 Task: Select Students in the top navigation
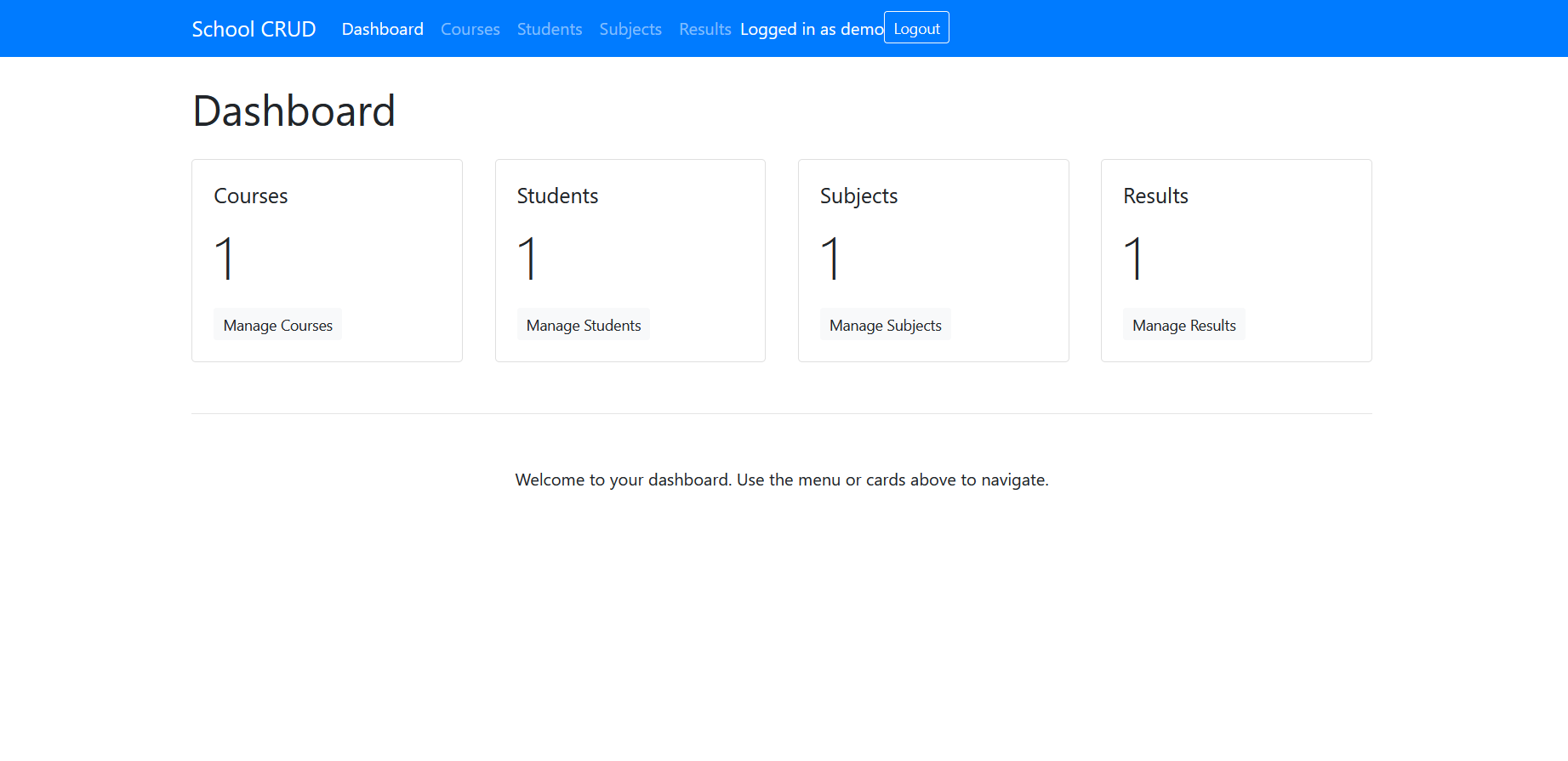coord(549,29)
